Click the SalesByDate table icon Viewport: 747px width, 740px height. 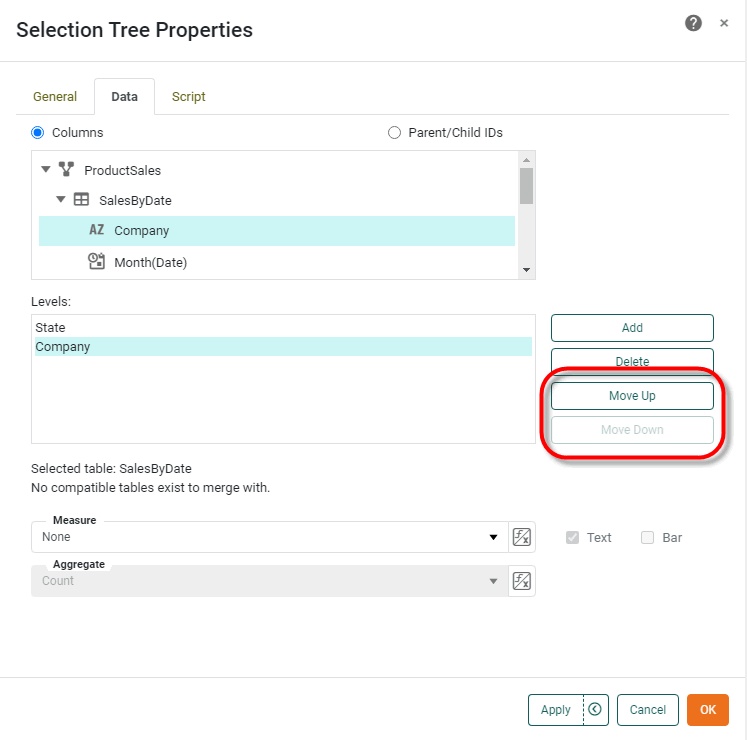[x=81, y=199]
